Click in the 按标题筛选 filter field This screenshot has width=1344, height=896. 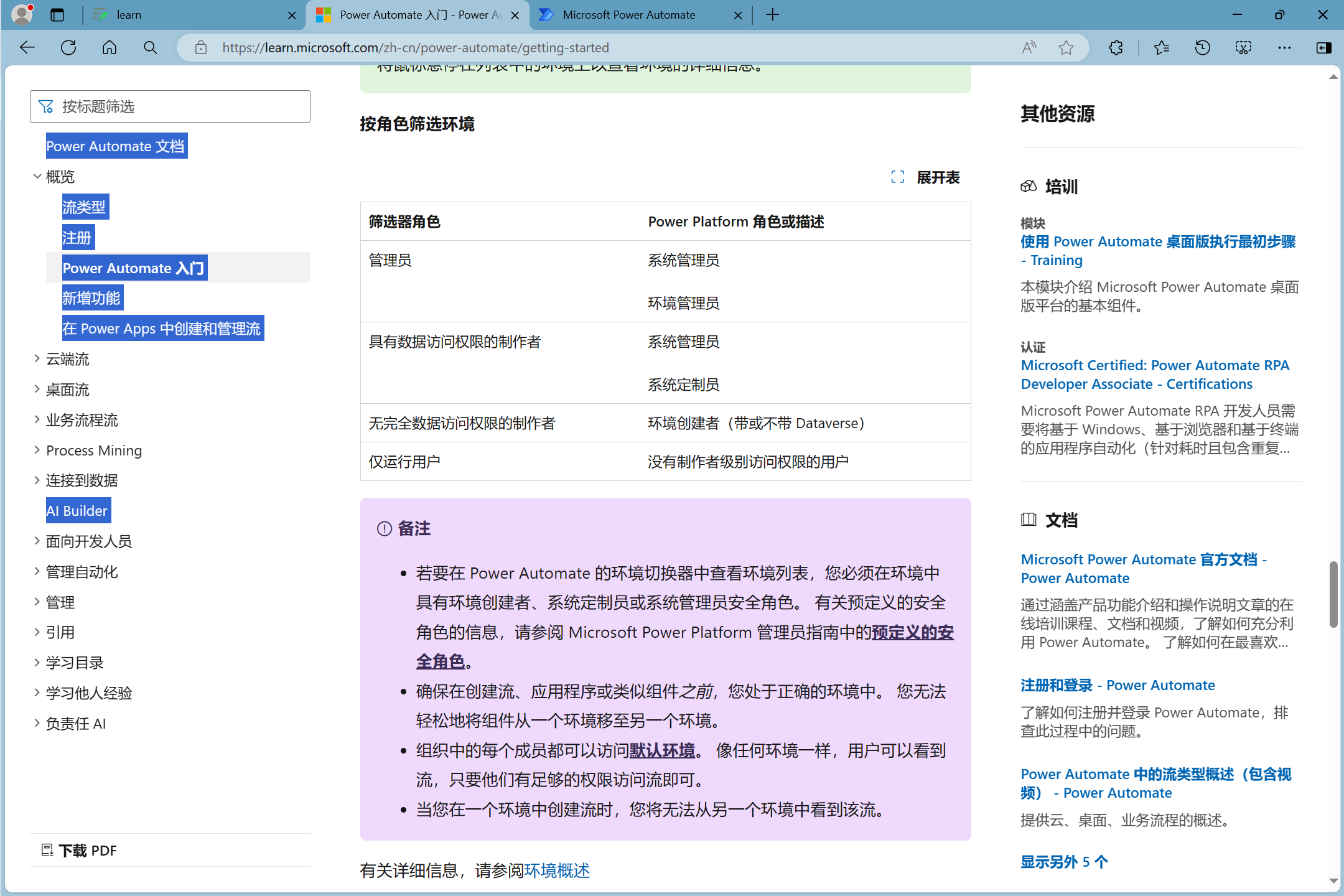click(x=170, y=106)
